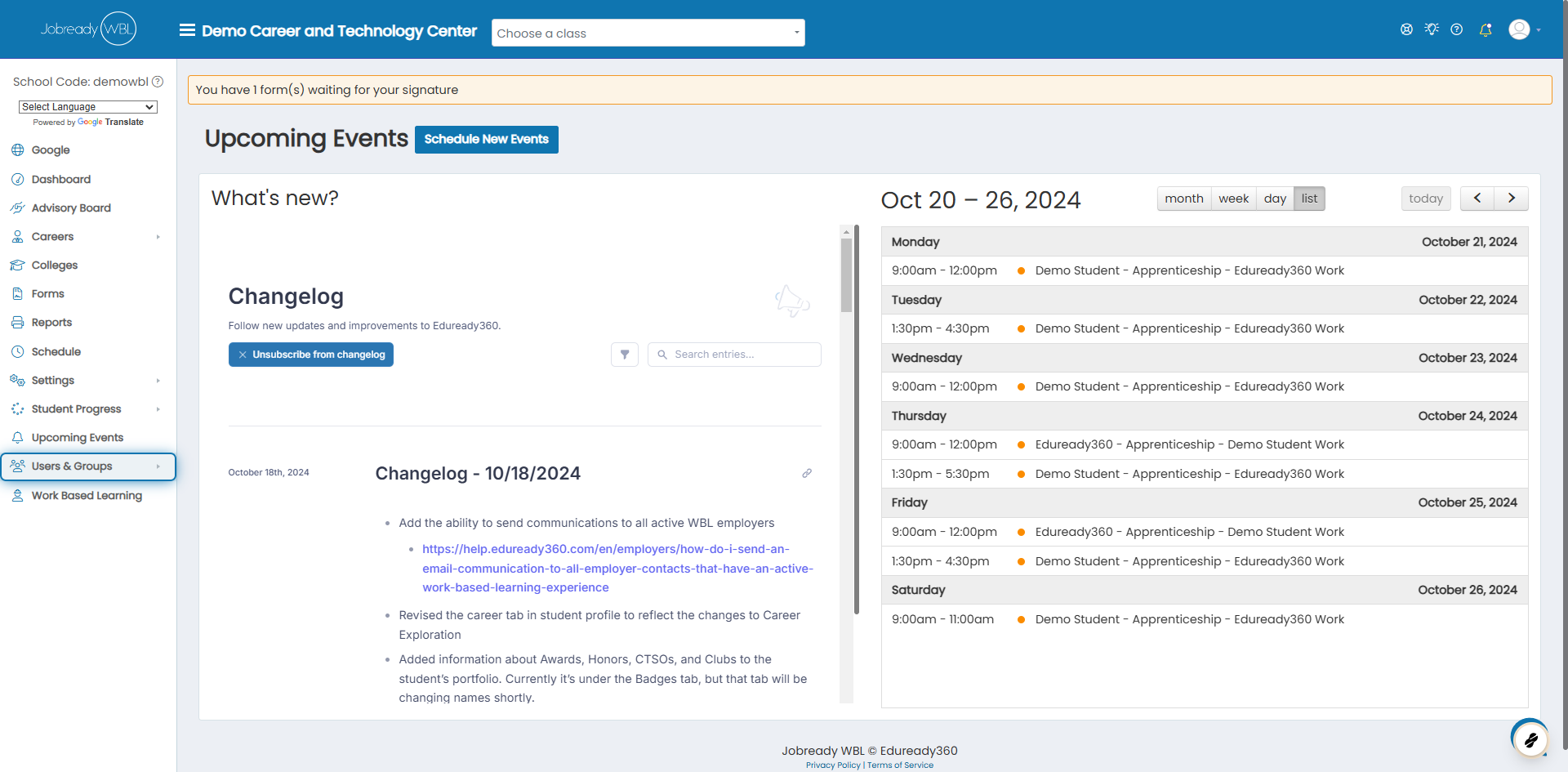This screenshot has width=1568, height=772.
Task: Click the Student Progress spinner icon
Action: click(x=17, y=408)
